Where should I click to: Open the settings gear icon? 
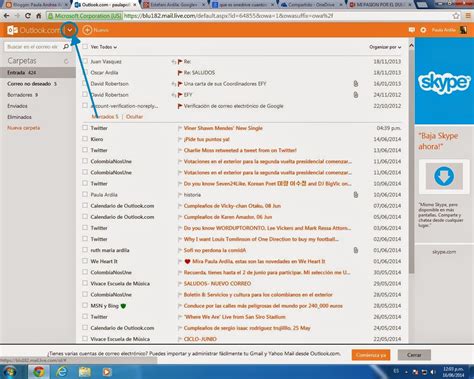423,30
